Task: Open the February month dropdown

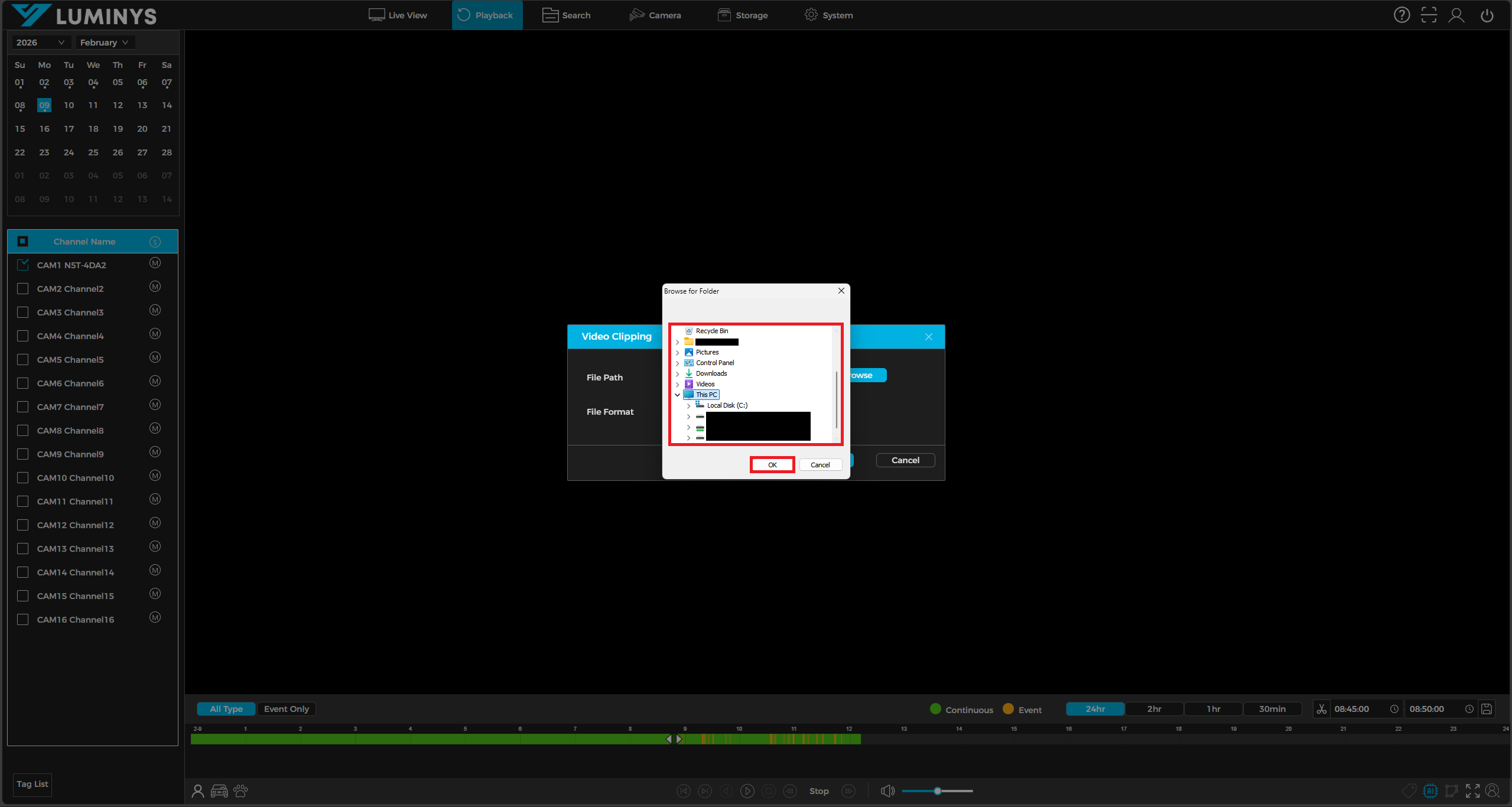Action: pos(104,43)
